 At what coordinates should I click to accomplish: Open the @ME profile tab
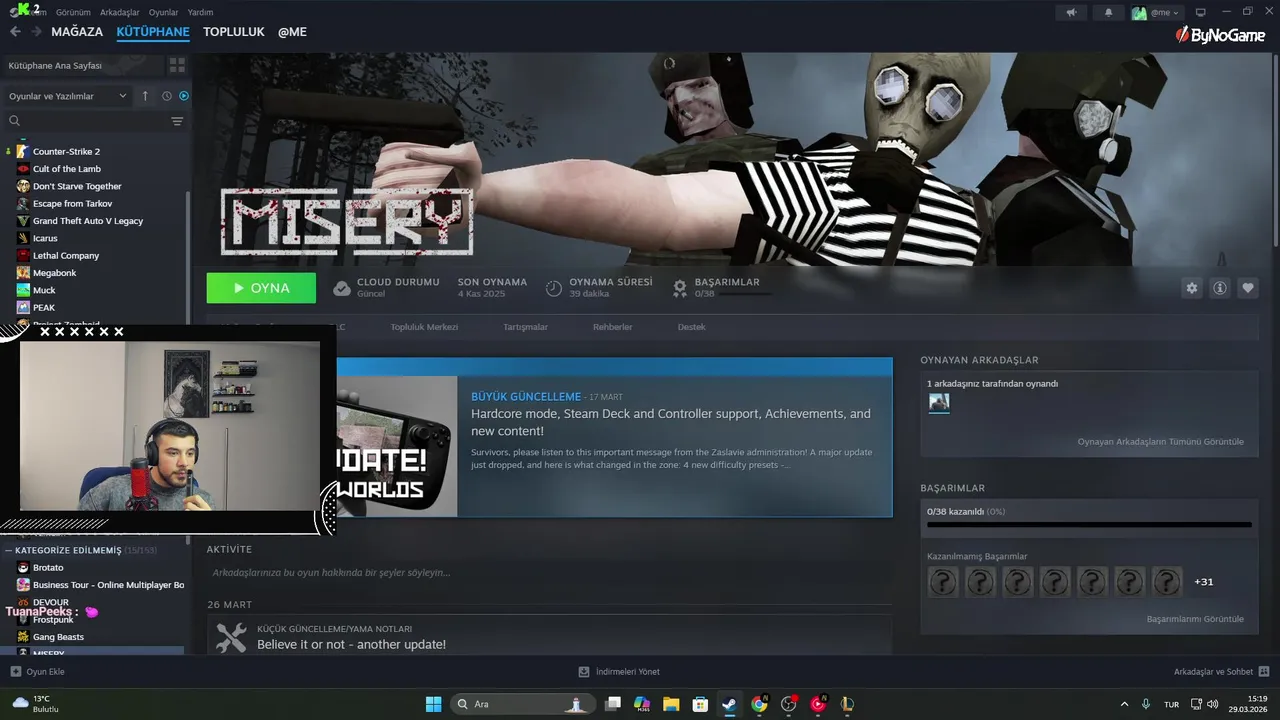click(x=292, y=32)
